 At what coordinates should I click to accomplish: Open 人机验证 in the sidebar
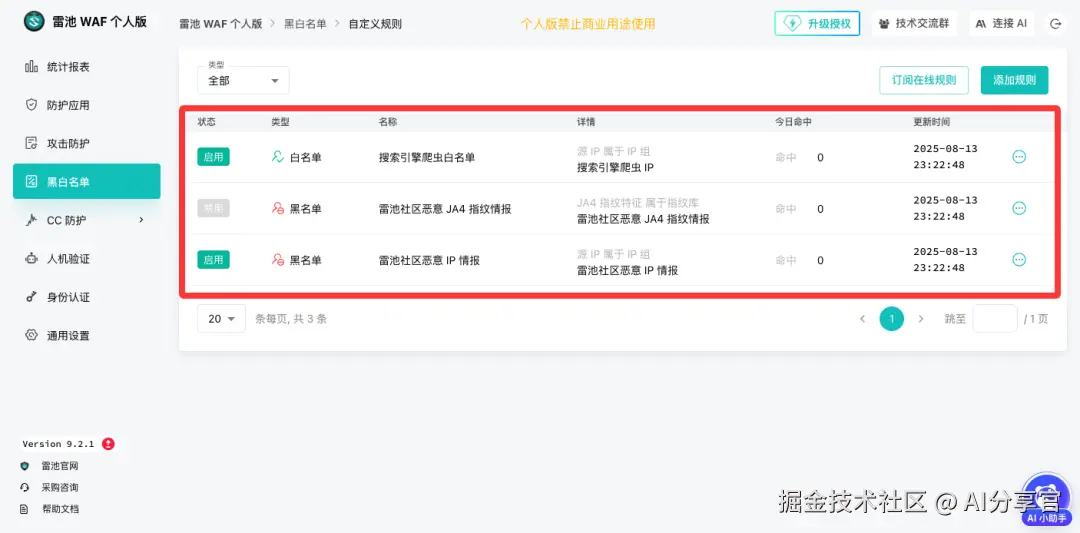pyautogui.click(x=87, y=259)
